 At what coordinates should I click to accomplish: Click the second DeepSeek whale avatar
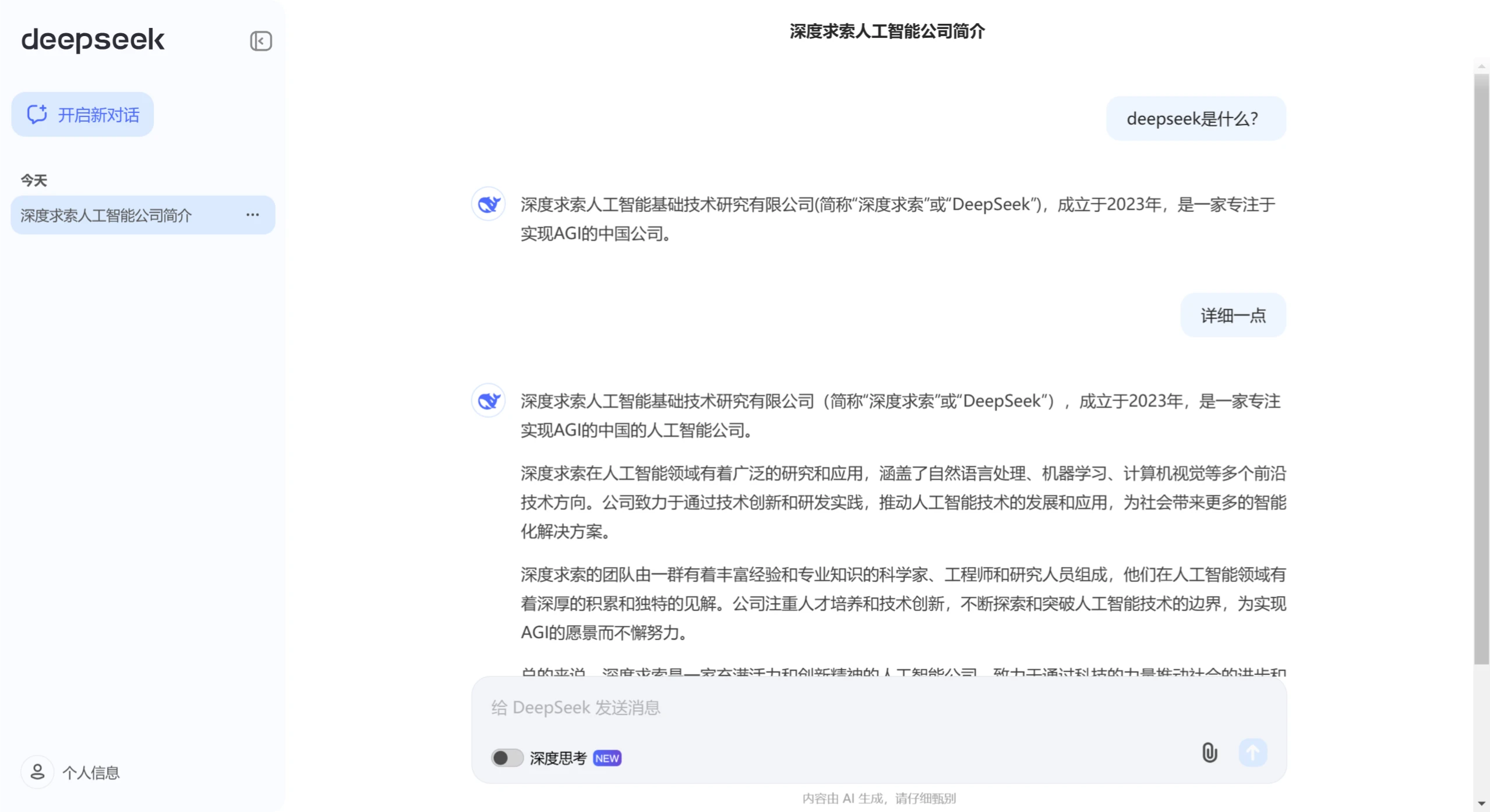[488, 400]
